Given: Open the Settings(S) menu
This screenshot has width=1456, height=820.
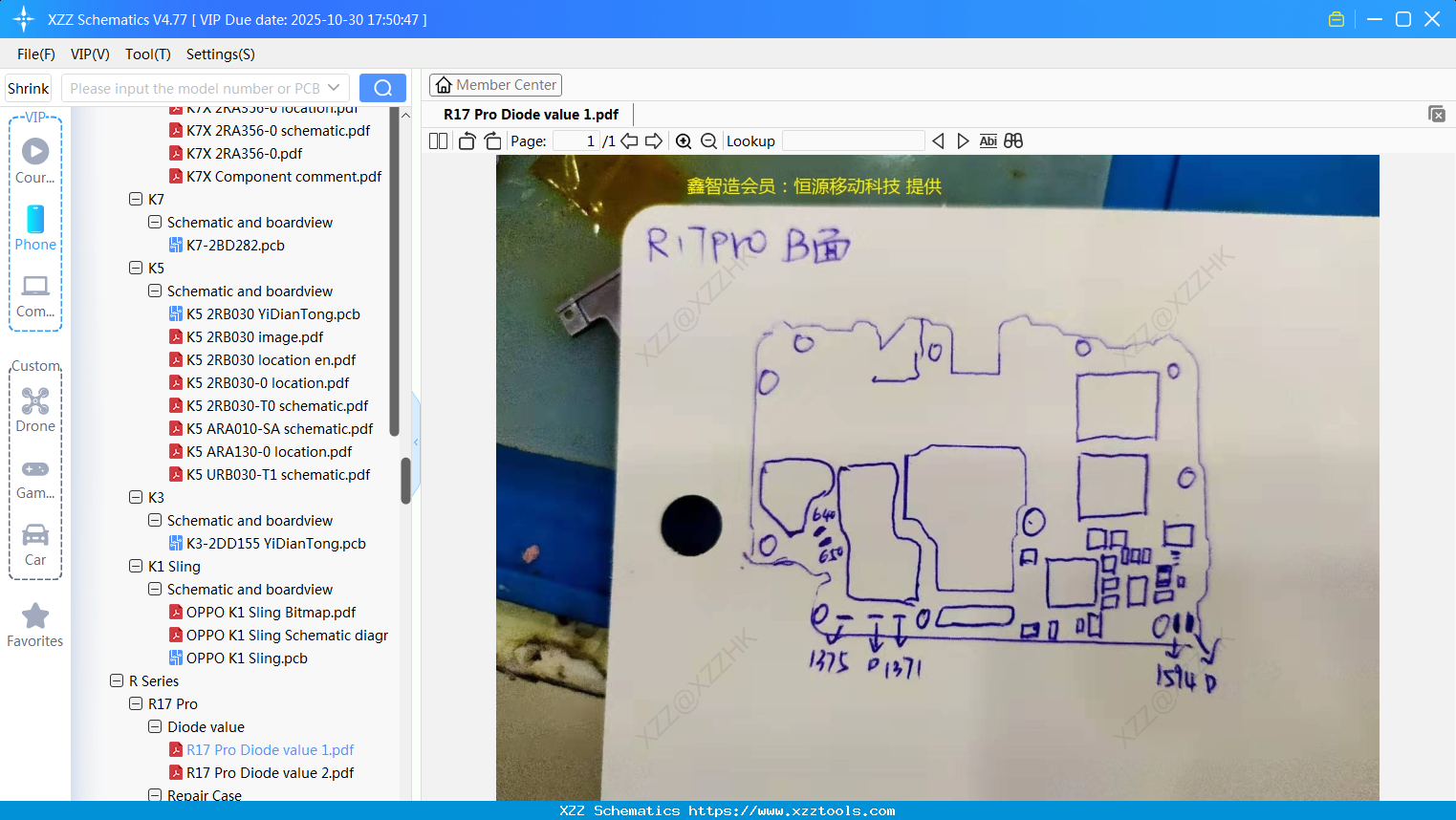Looking at the screenshot, I should pyautogui.click(x=221, y=54).
